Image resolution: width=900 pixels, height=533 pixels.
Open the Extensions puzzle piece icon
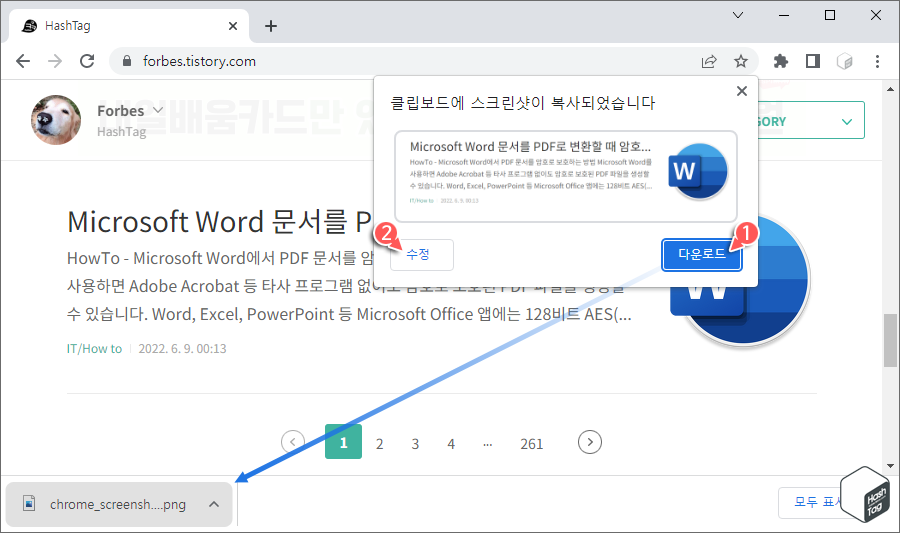(781, 61)
